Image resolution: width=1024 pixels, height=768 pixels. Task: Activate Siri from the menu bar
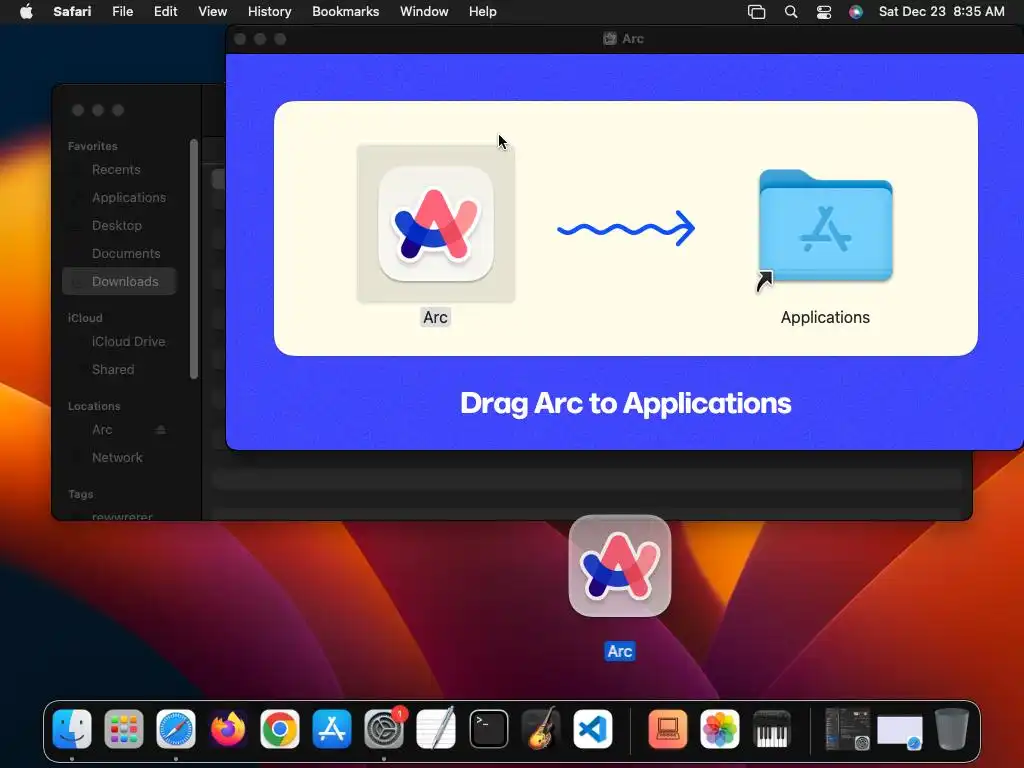[856, 12]
